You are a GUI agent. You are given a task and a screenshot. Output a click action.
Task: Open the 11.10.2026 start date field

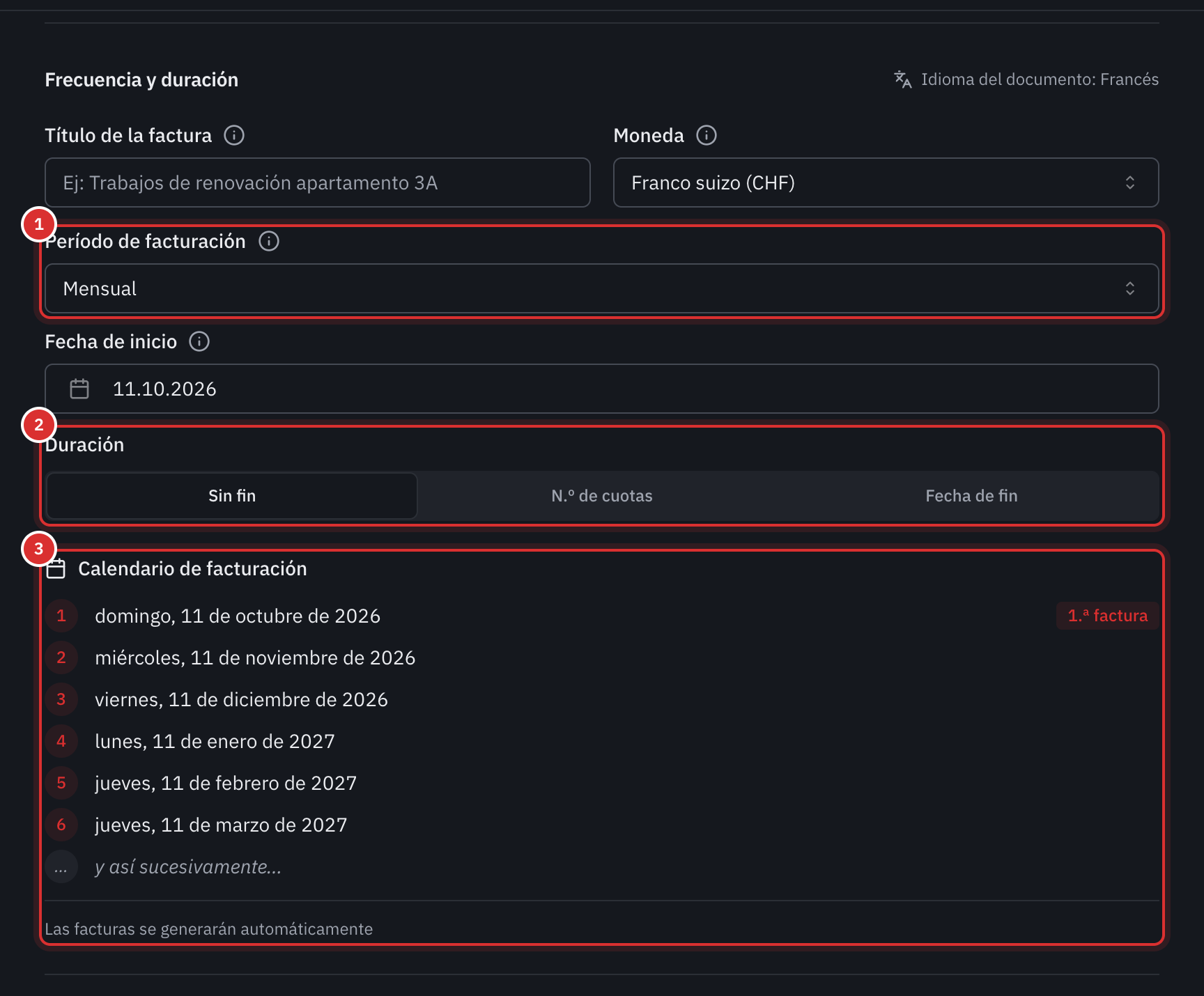pyautogui.click(x=602, y=389)
